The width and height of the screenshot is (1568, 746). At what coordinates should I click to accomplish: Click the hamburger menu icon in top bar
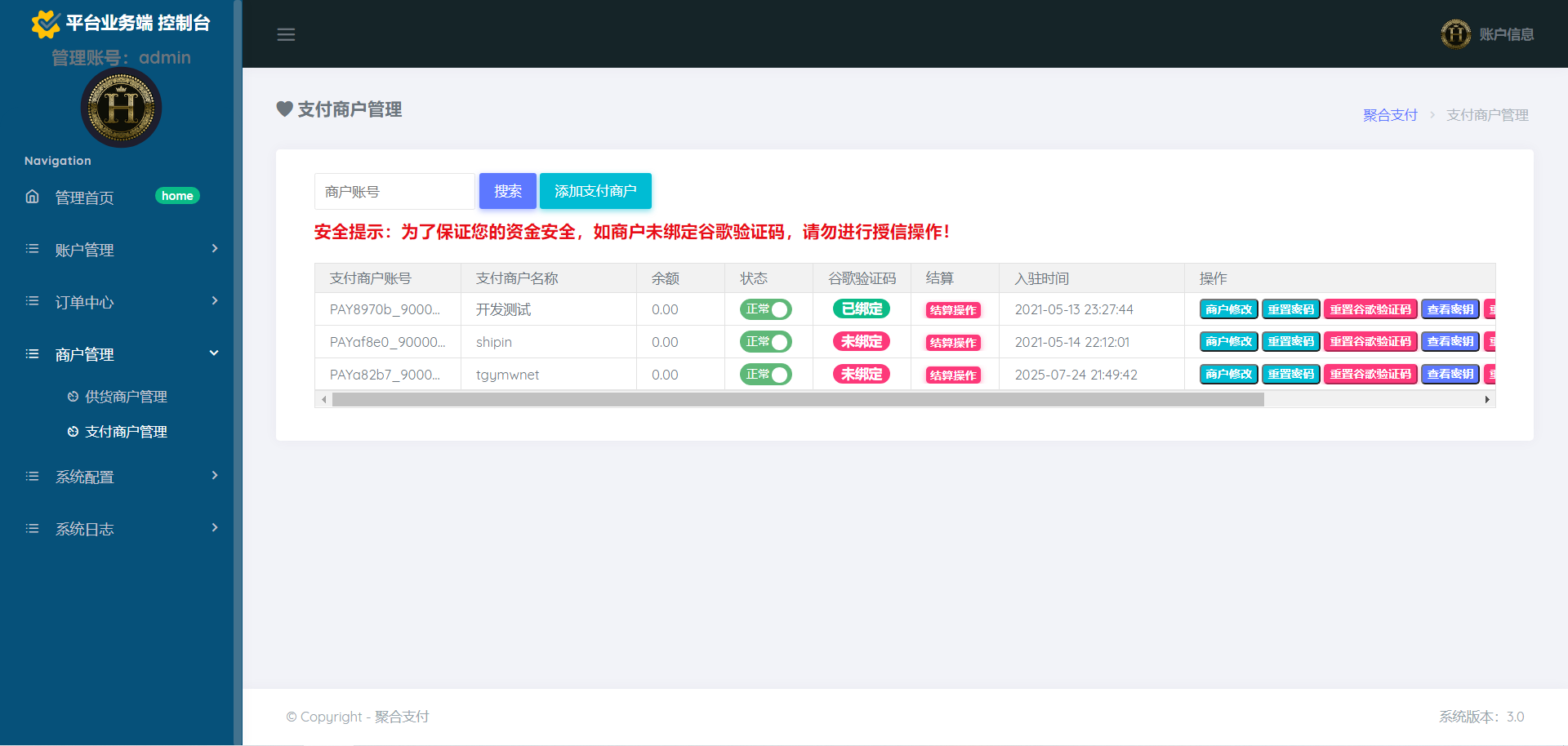286,34
